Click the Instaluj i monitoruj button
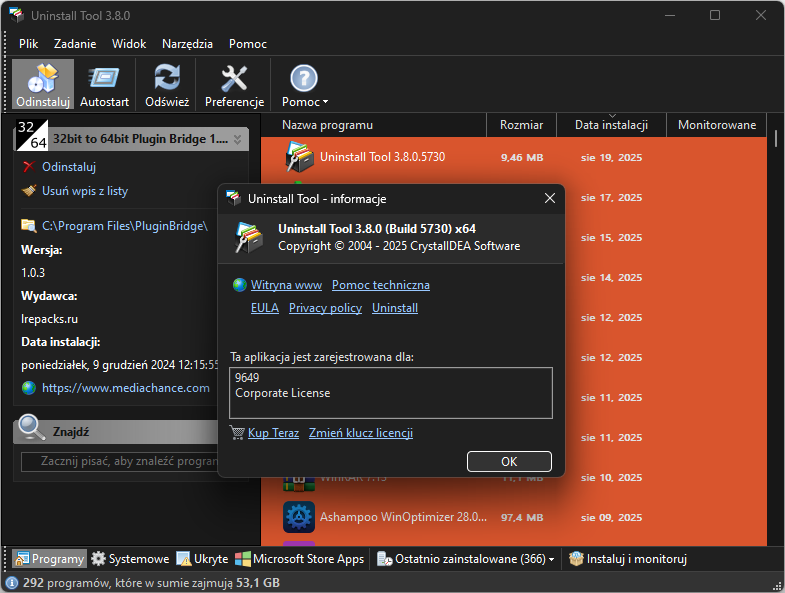The width and height of the screenshot is (785, 593). pos(628,558)
